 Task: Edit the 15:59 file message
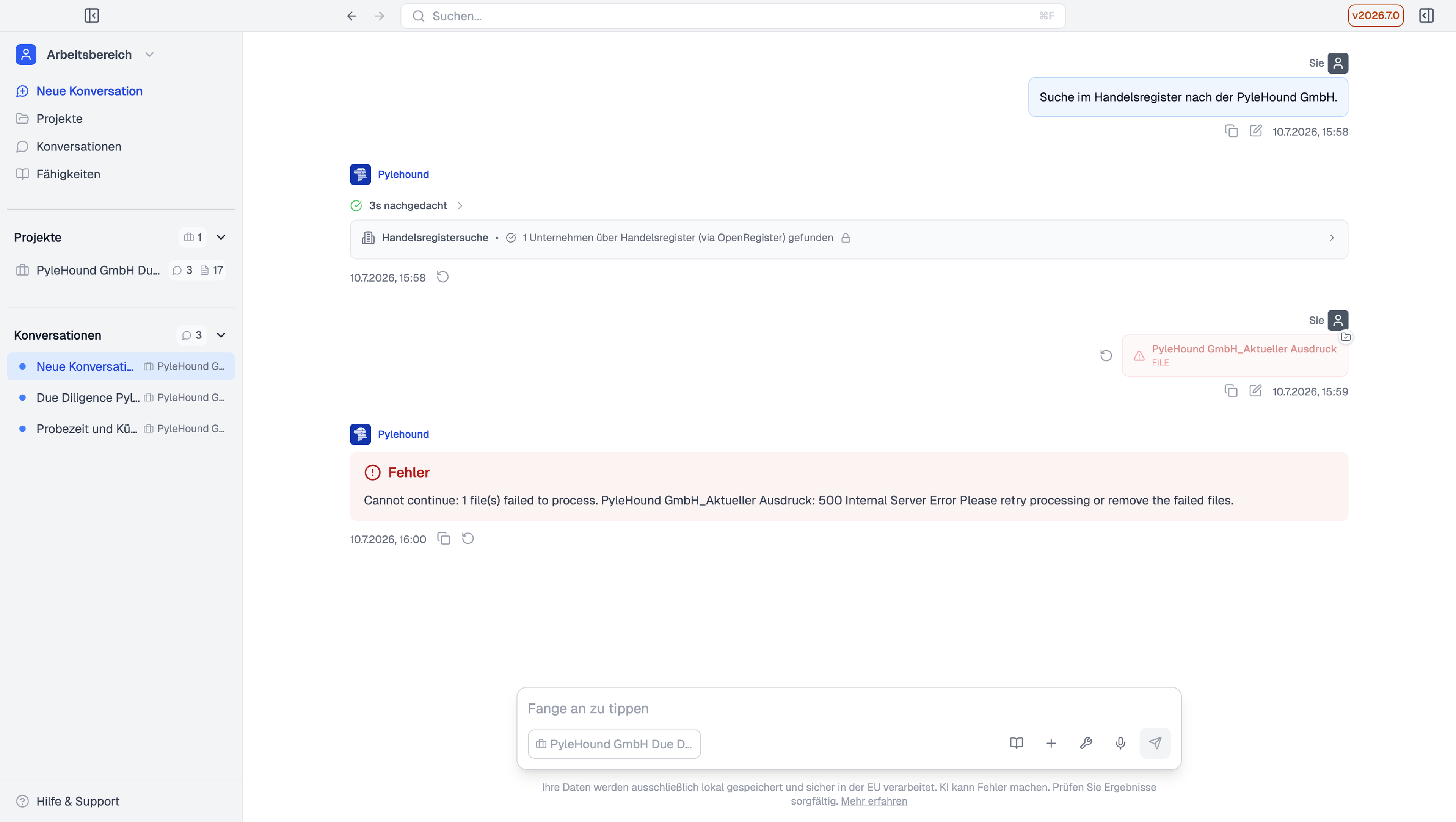[1255, 391]
